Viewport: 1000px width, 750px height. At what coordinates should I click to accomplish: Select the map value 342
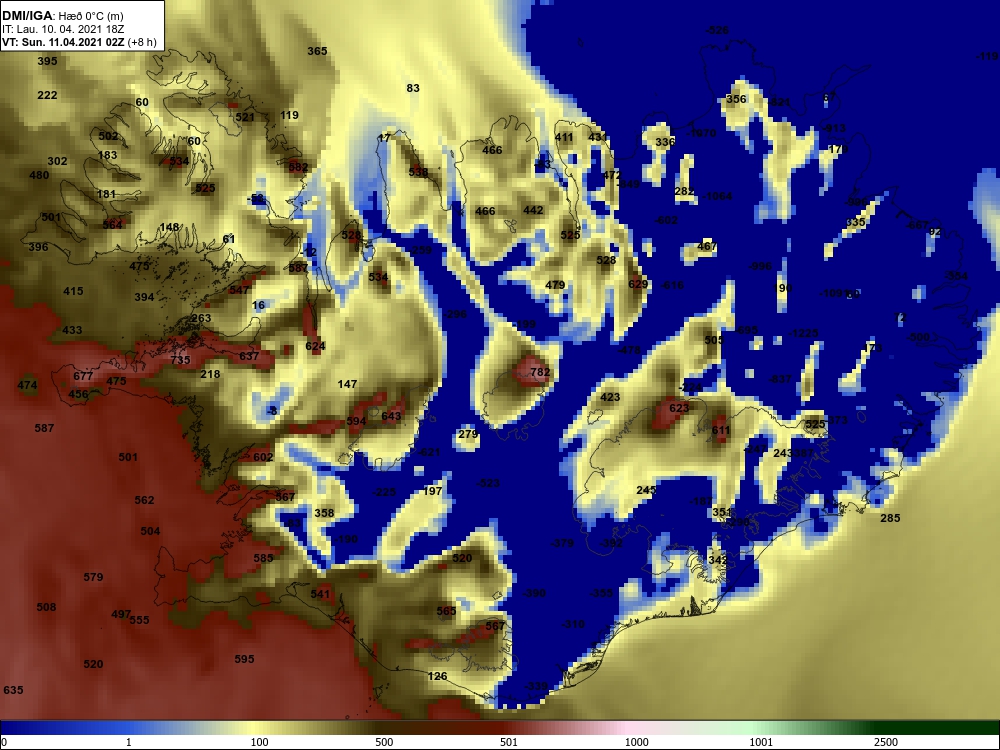tap(717, 560)
